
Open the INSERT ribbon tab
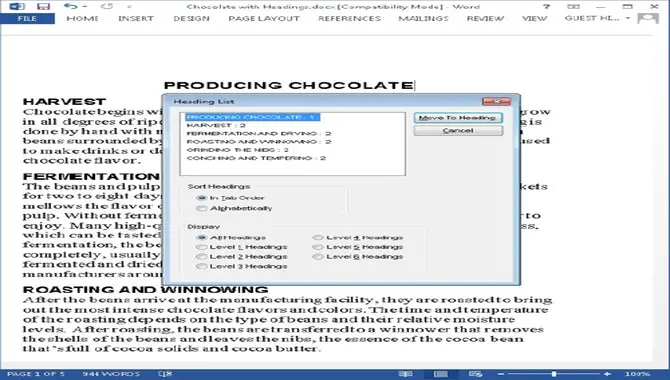pyautogui.click(x=136, y=18)
